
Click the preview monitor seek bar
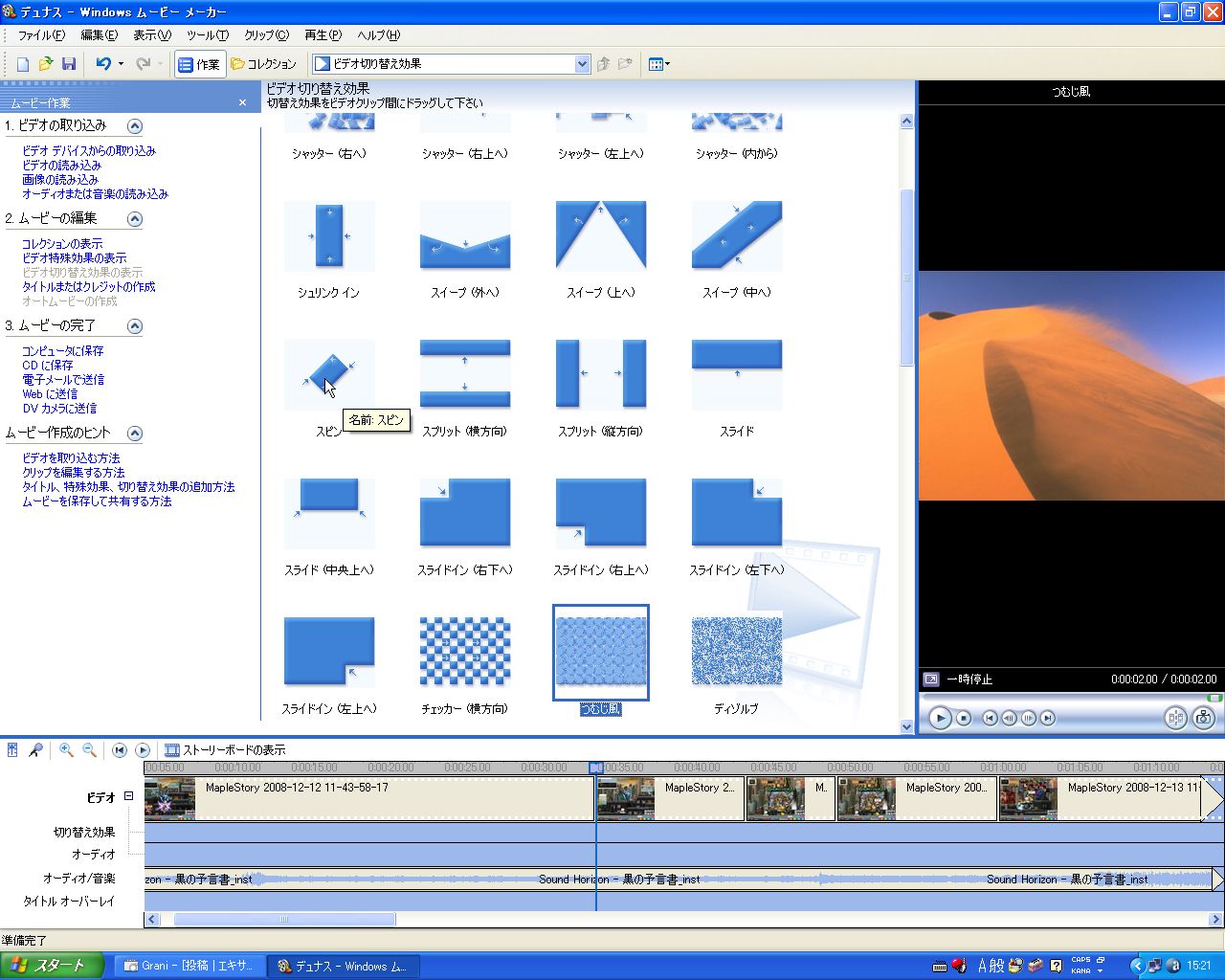click(1070, 697)
